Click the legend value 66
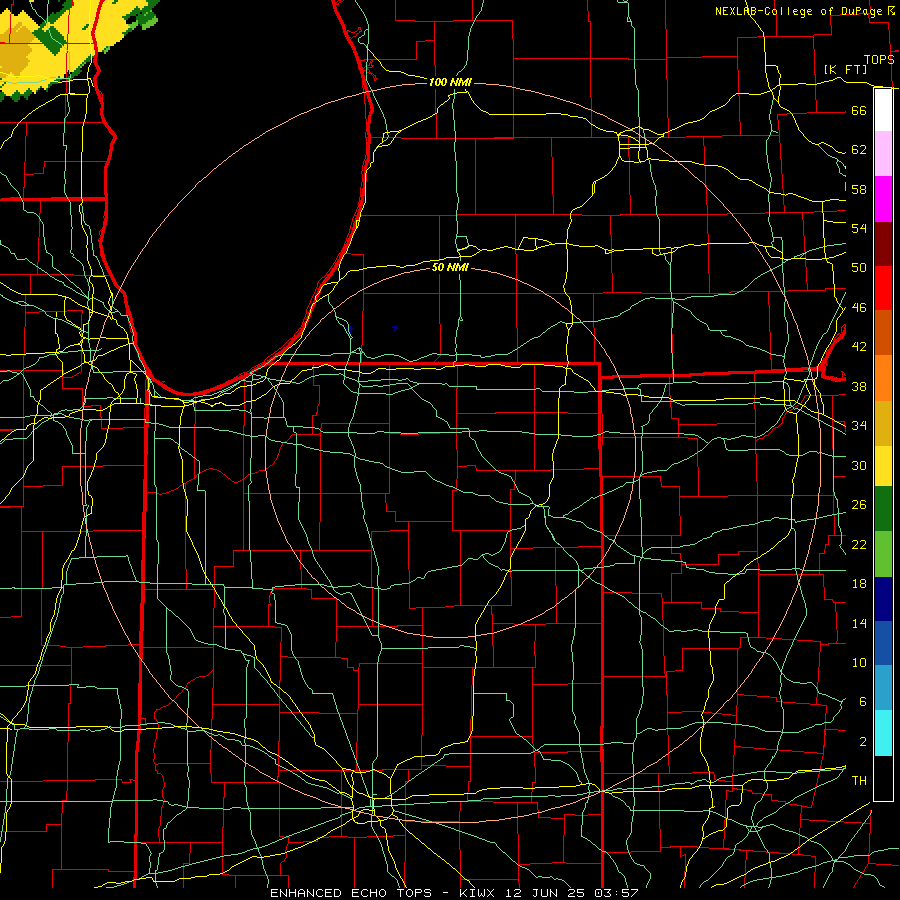The image size is (900, 900). coord(859,110)
